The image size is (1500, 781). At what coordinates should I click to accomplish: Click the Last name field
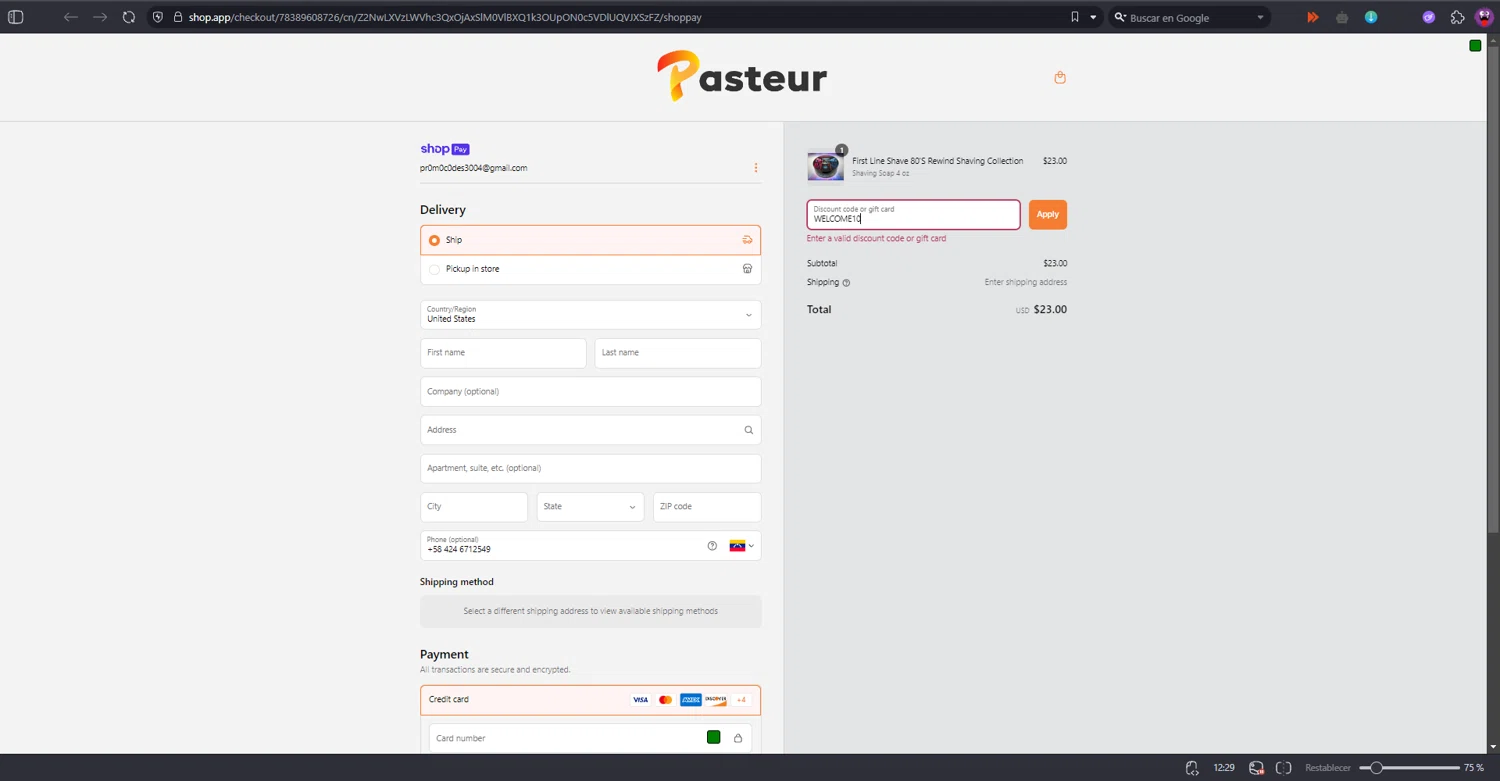click(678, 353)
